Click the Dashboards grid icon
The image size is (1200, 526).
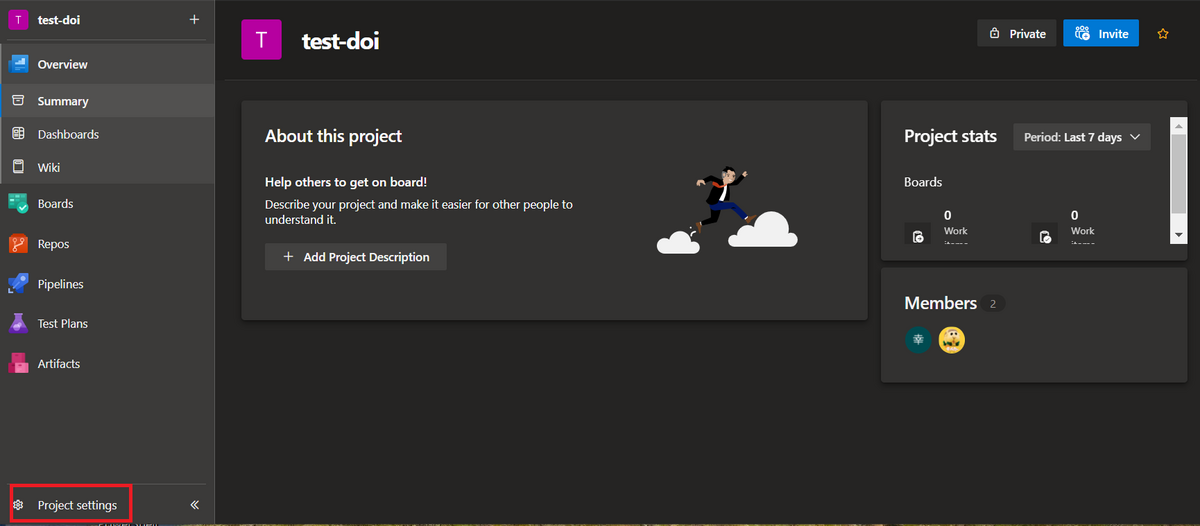[x=18, y=134]
